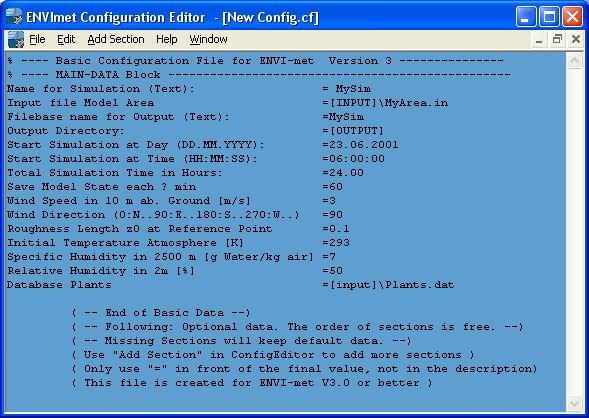Click the 'Input file Model Area' label
This screenshot has width=589, height=418.
80,103
